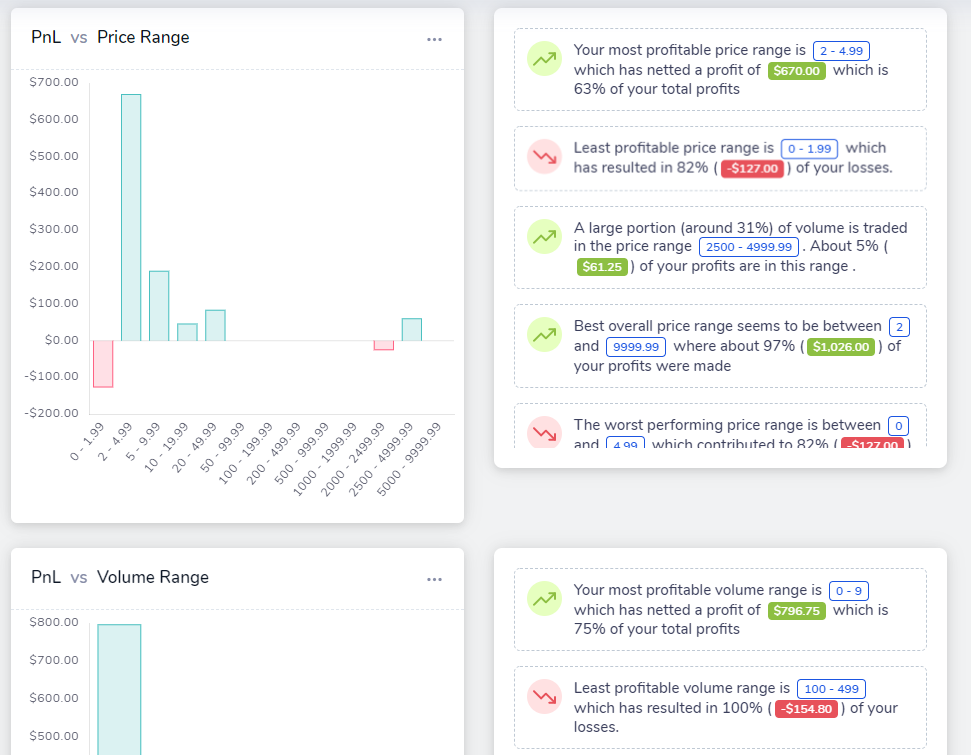Click the $670.00 profit badge
This screenshot has height=755, width=971.
tap(796, 71)
